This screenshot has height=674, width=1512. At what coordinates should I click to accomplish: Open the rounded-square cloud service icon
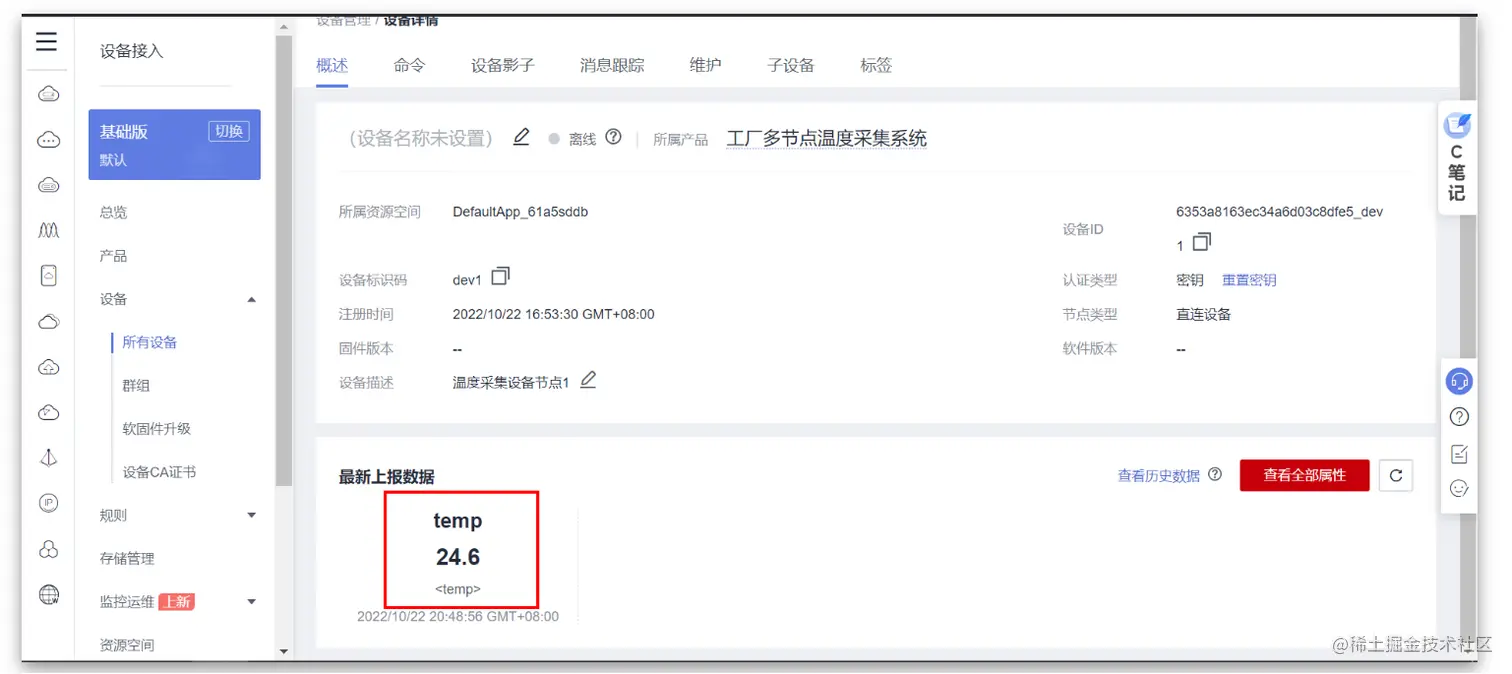[48, 276]
